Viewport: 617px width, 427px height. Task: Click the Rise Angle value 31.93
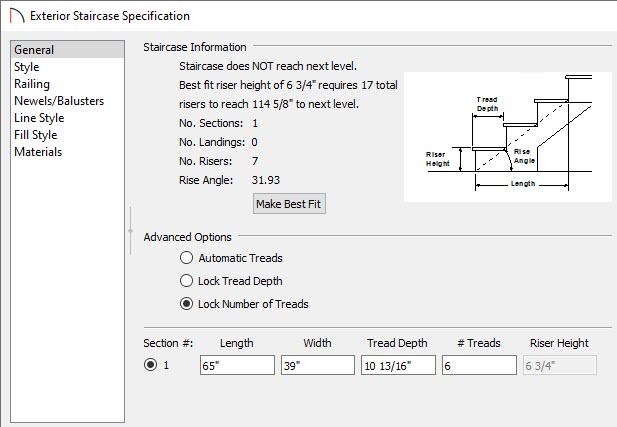coord(266,180)
